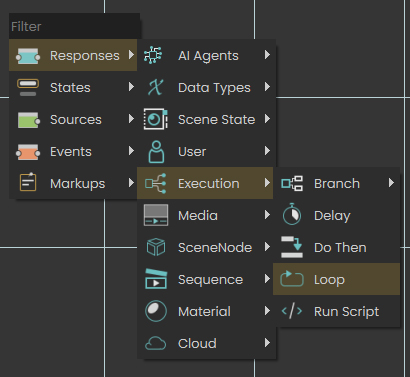Open the Events menu entry

click(x=73, y=151)
